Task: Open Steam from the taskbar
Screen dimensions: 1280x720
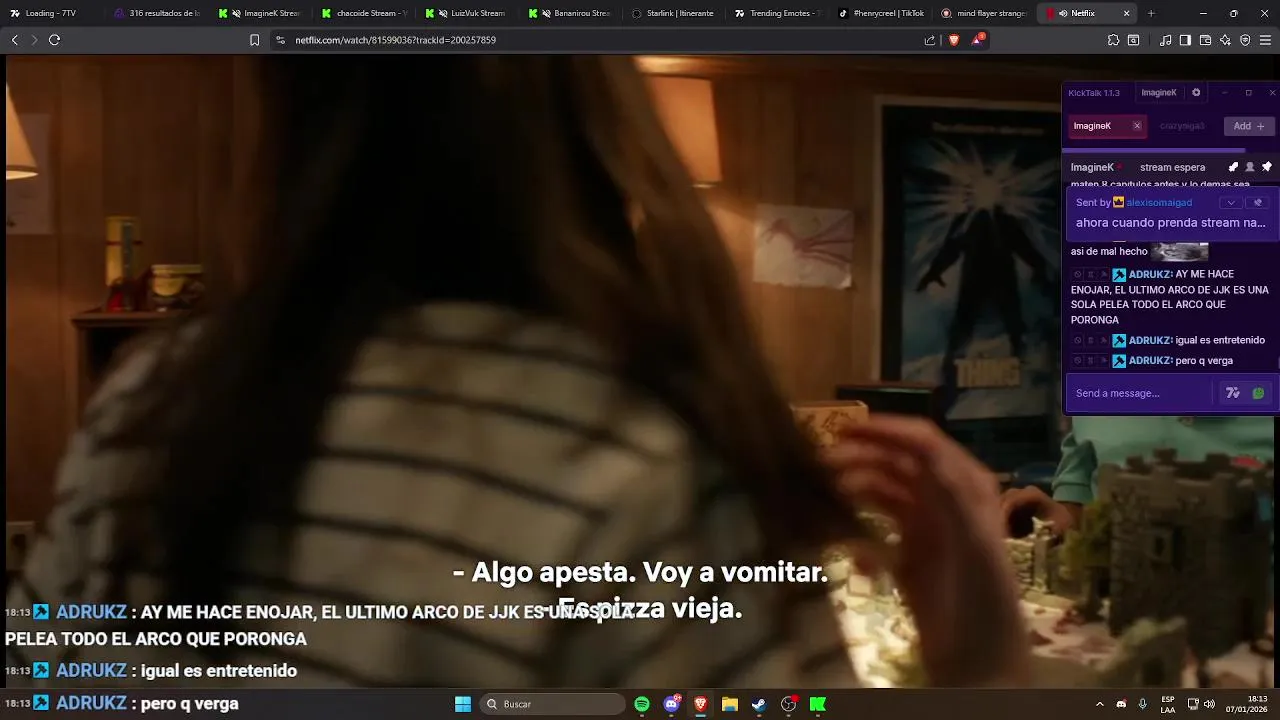Action: click(x=759, y=704)
